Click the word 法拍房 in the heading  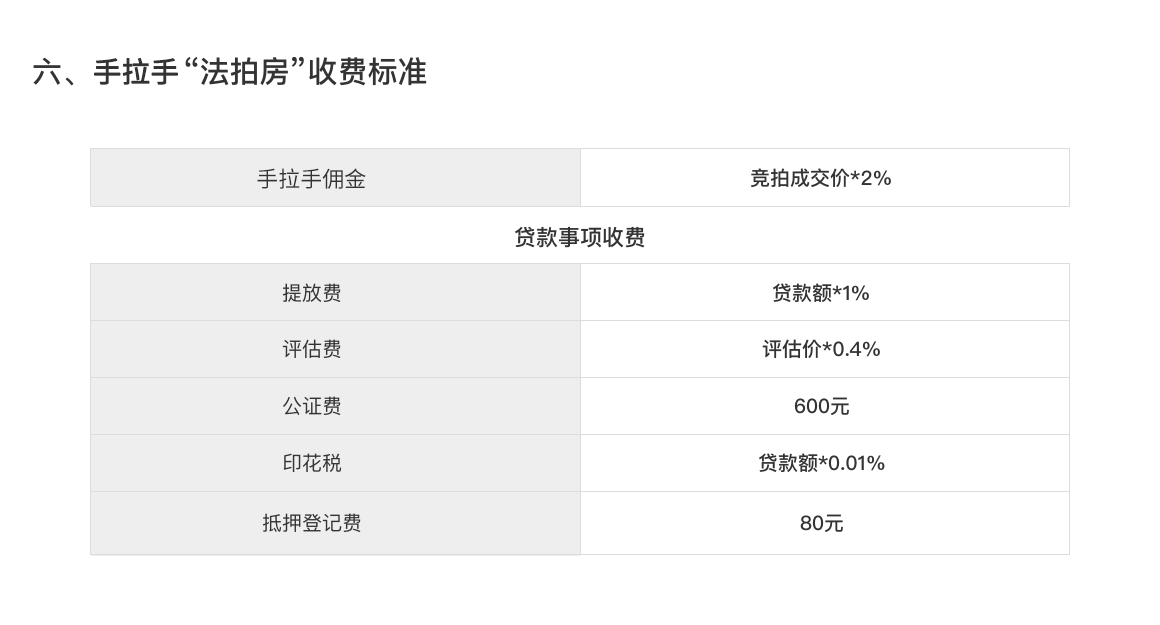[x=243, y=72]
